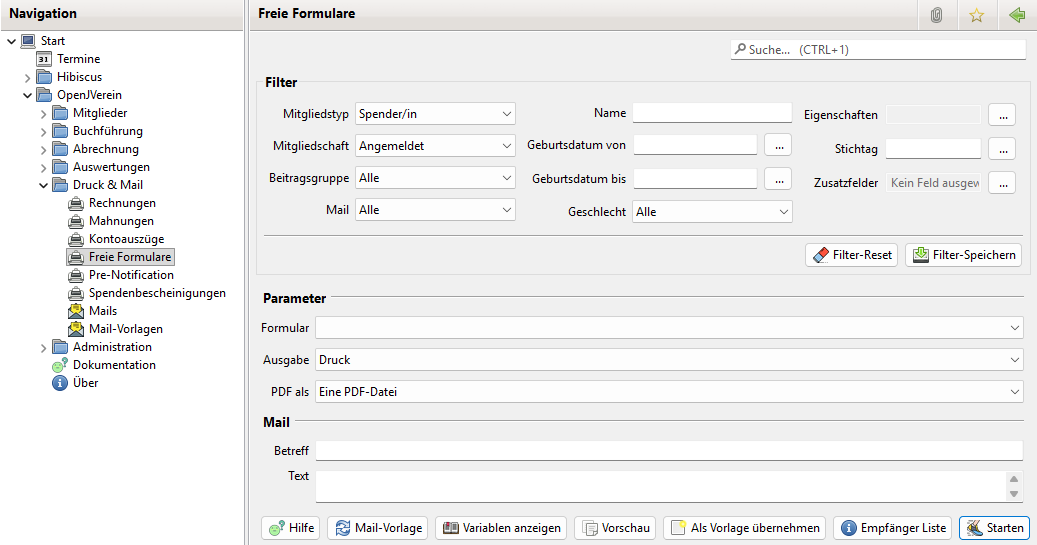Click the Starten button
Screen dimensions: 1037x545
click(x=993, y=528)
